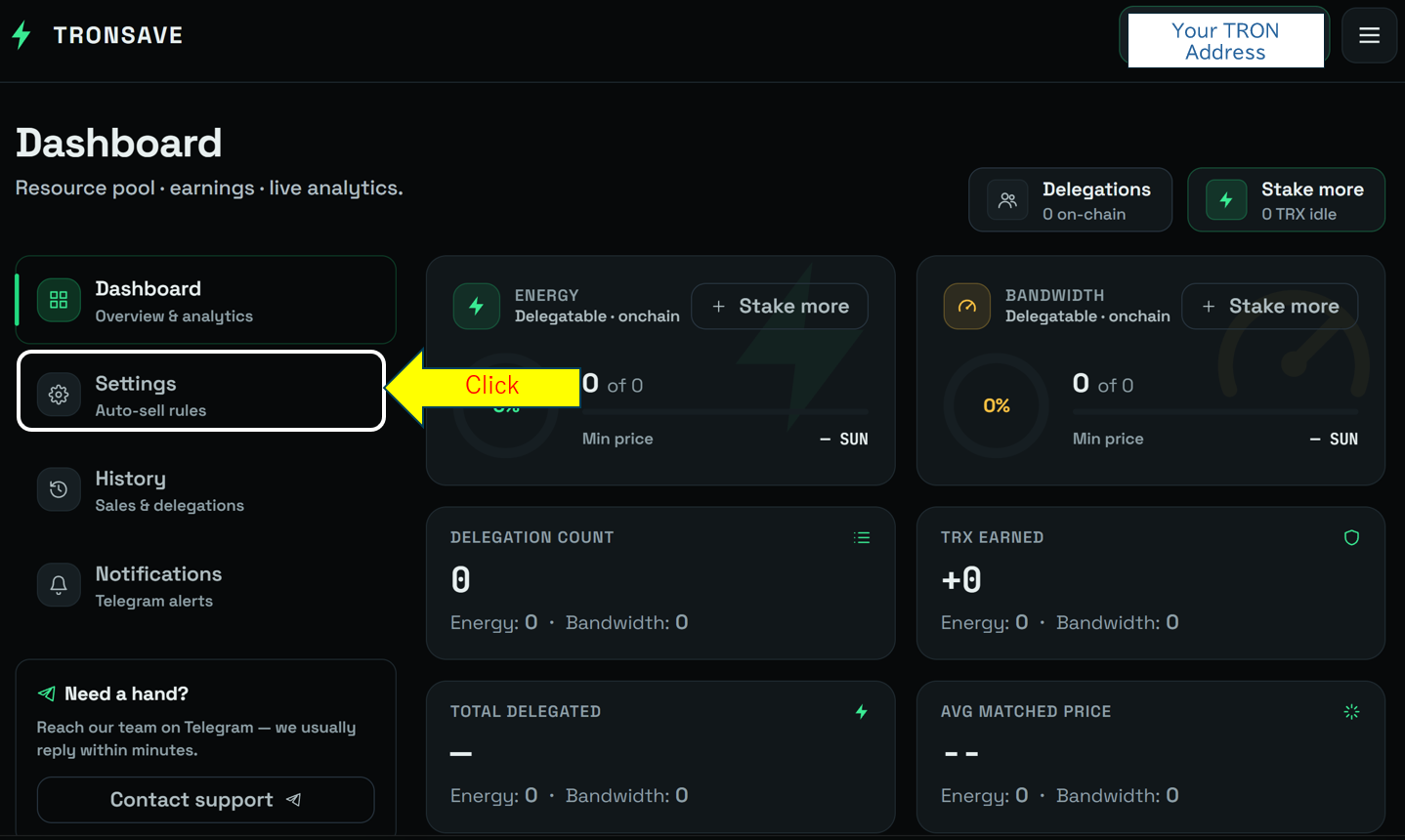
Task: Click the lightning icon in top Stake more card
Action: [1226, 200]
